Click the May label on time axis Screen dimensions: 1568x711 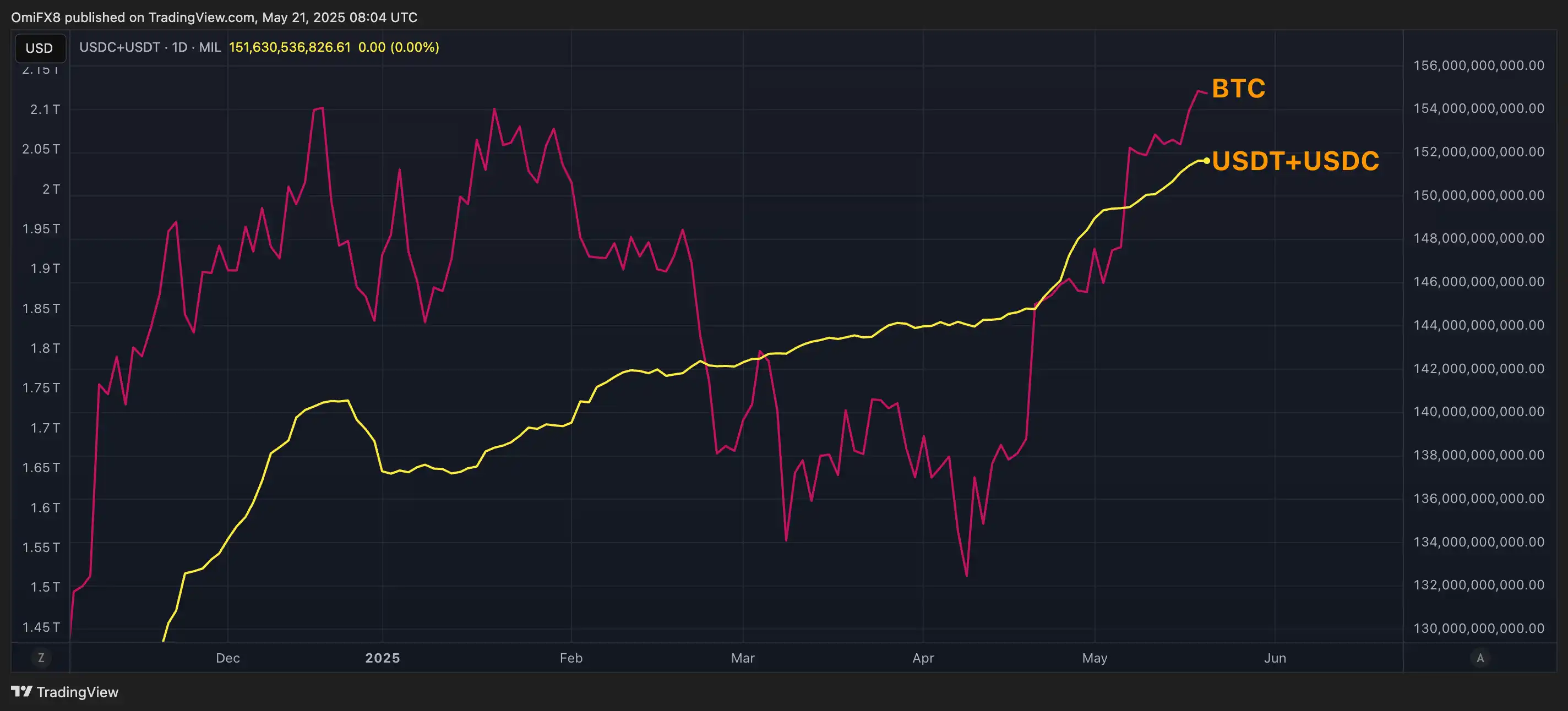point(1095,658)
